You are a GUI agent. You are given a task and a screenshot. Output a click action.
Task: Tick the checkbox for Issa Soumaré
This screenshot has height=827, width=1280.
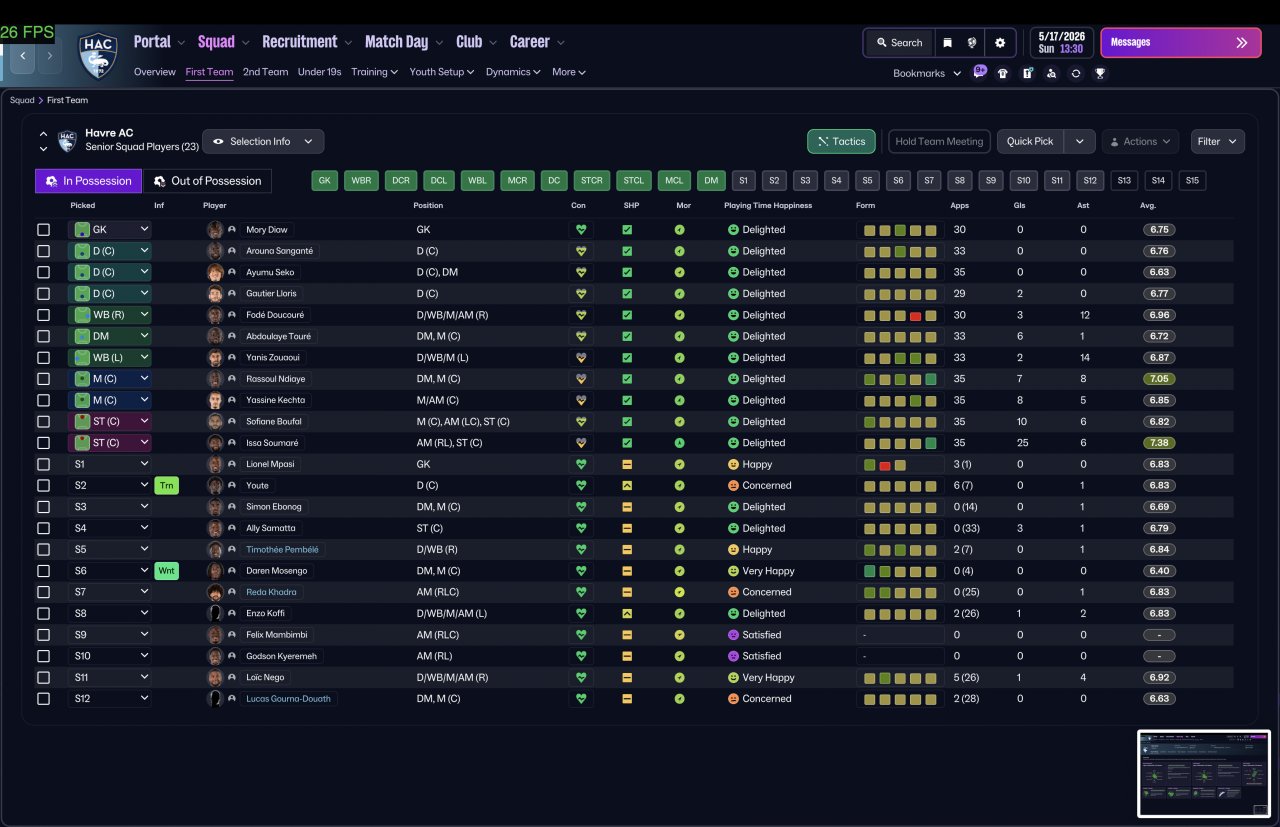(43, 443)
